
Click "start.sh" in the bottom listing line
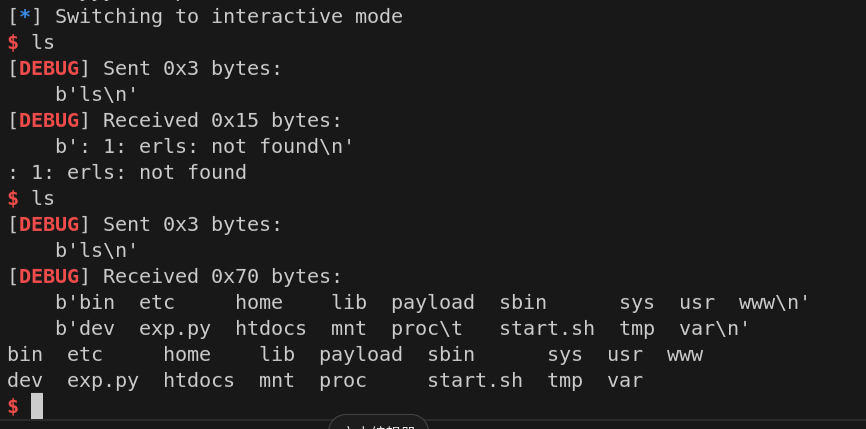(x=475, y=380)
